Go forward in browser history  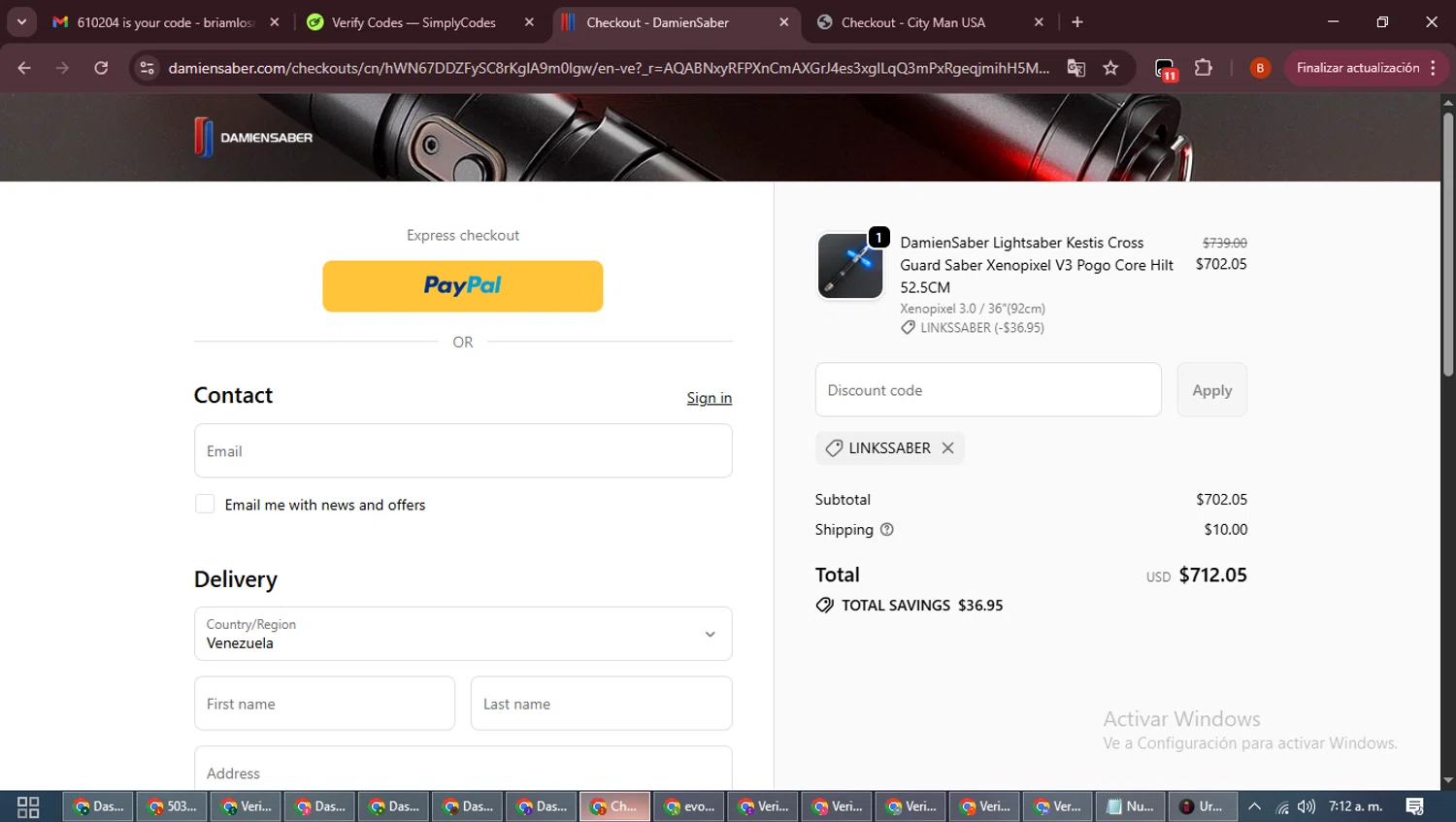click(x=62, y=68)
